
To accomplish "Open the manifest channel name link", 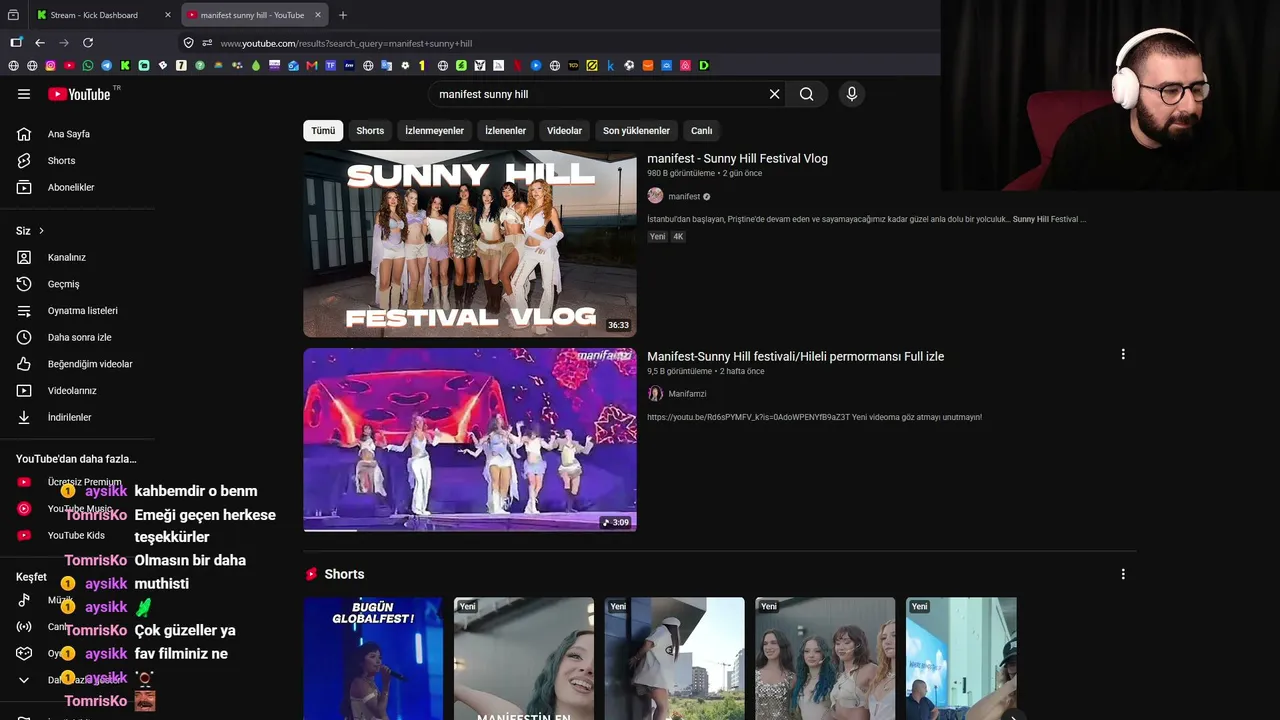I will 684,196.
